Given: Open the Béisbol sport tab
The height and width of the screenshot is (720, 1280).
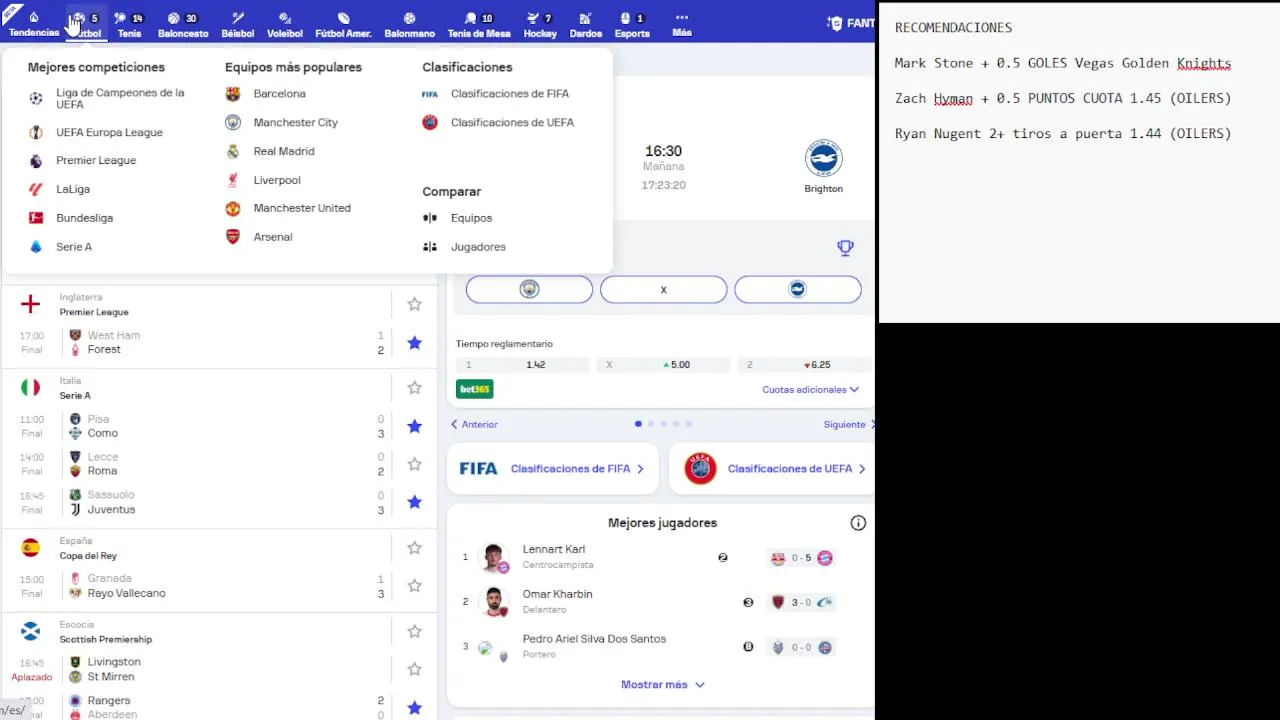Looking at the screenshot, I should coord(238,25).
